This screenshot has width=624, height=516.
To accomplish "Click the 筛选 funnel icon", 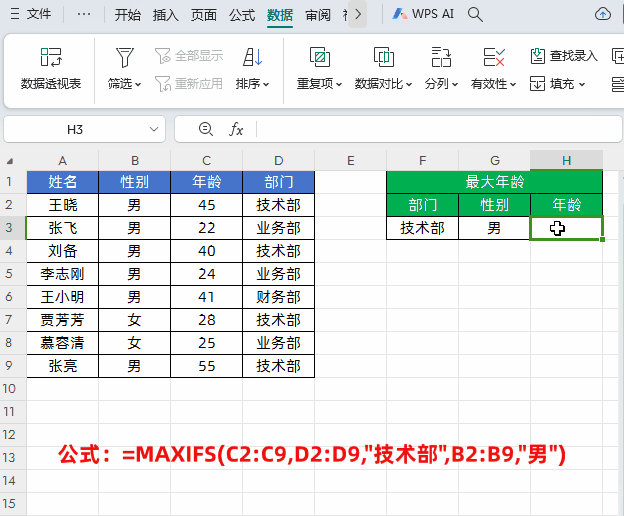I will tap(124, 57).
